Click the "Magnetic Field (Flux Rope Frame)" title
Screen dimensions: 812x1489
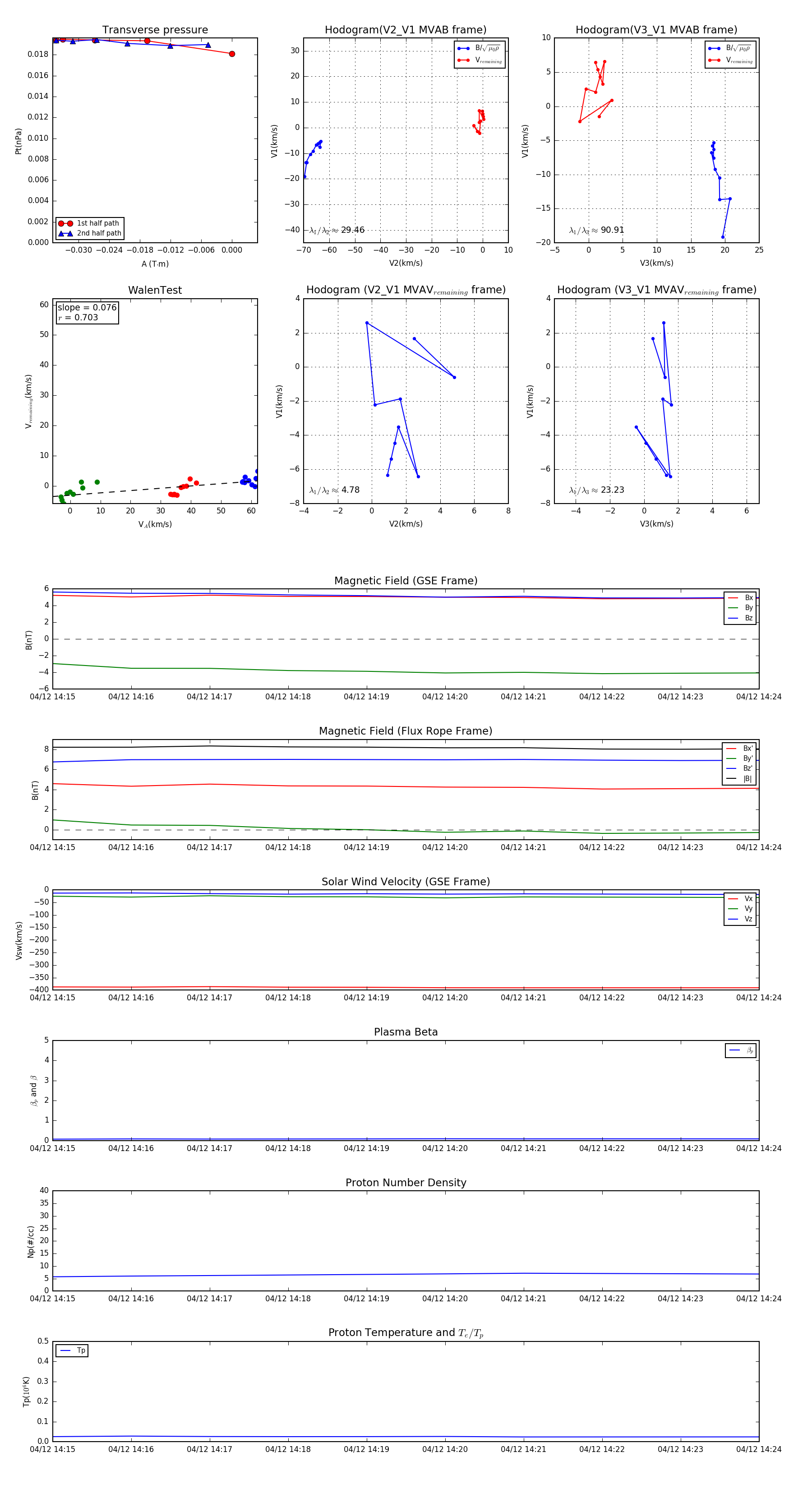[406, 731]
